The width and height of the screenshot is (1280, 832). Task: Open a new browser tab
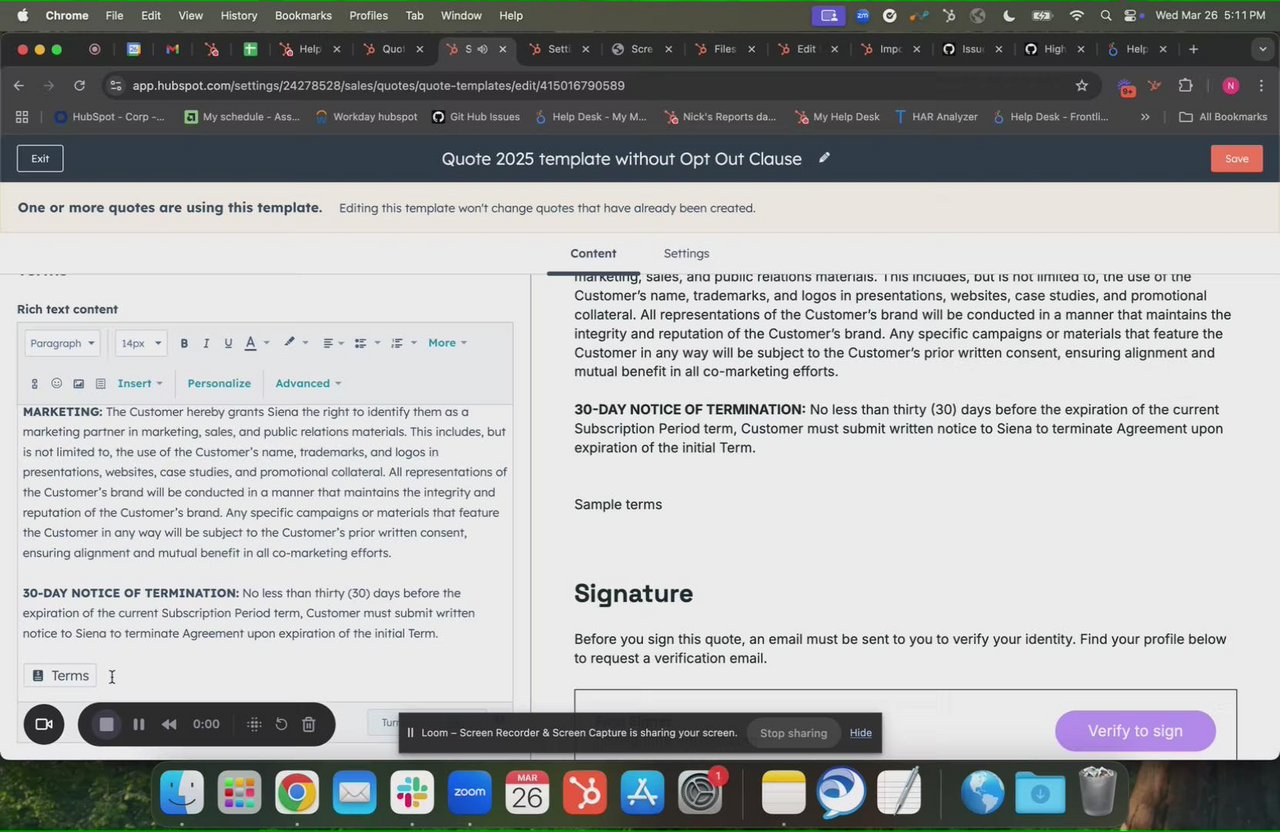[1193, 49]
